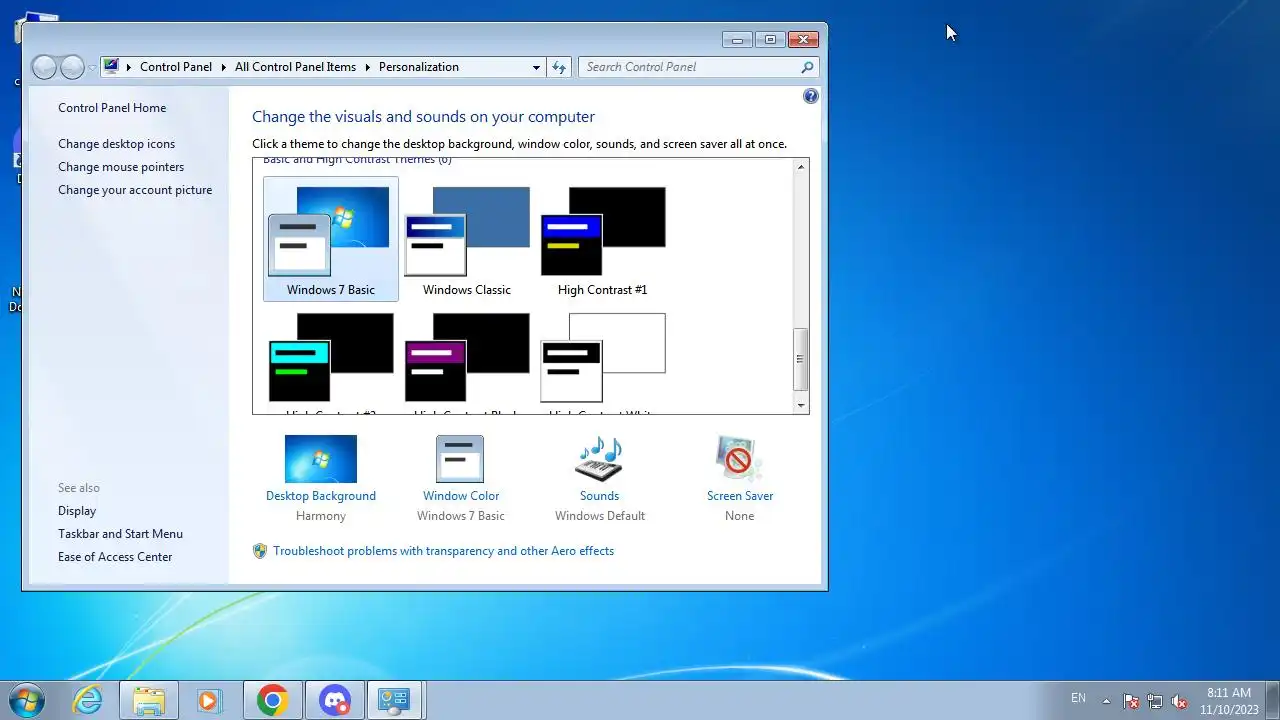Click the Search Control Panel field

[x=698, y=67]
